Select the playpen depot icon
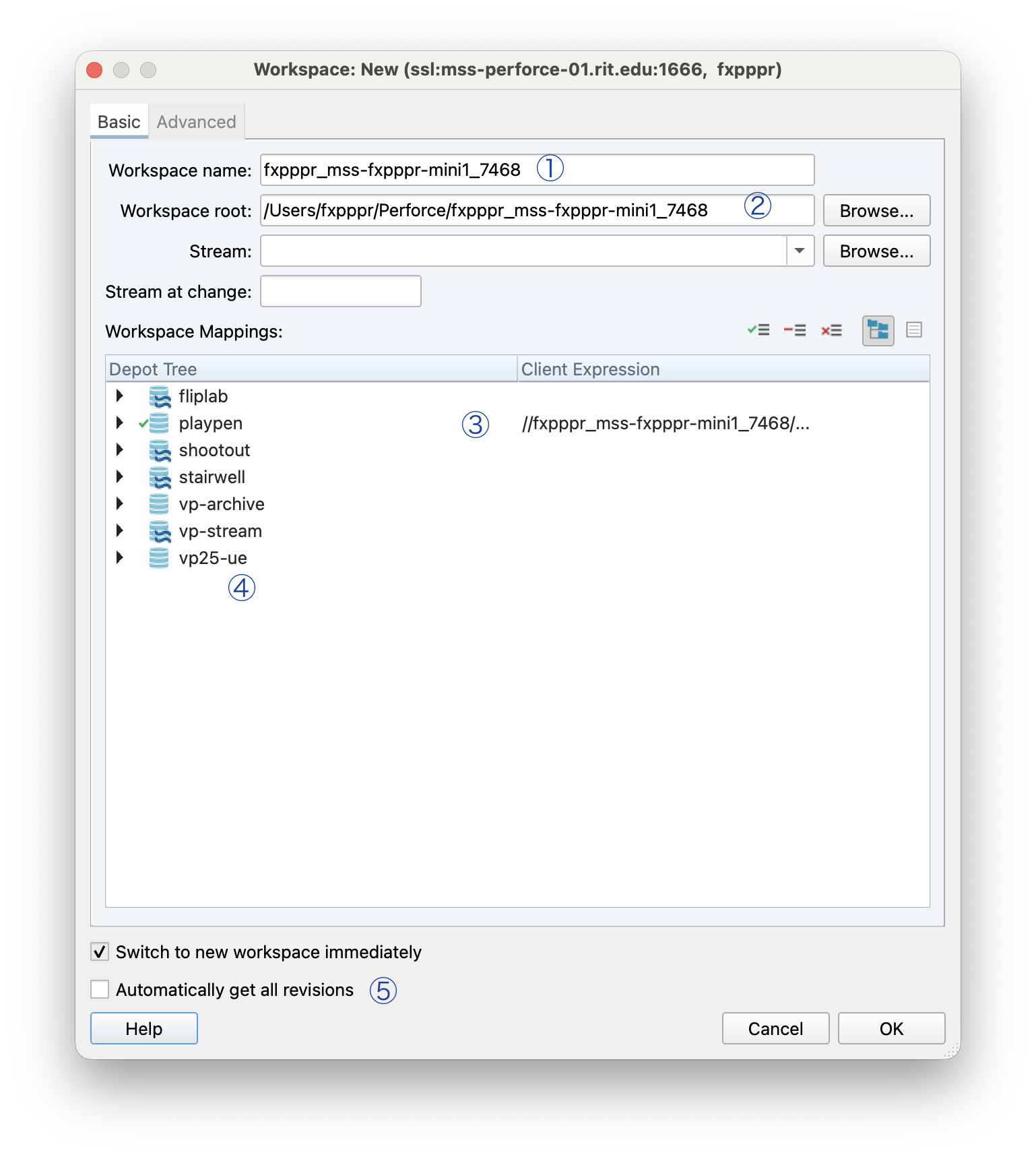 (159, 423)
